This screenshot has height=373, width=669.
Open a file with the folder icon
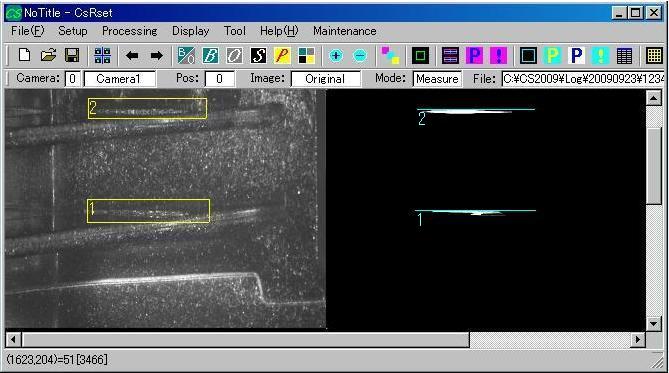(x=49, y=55)
